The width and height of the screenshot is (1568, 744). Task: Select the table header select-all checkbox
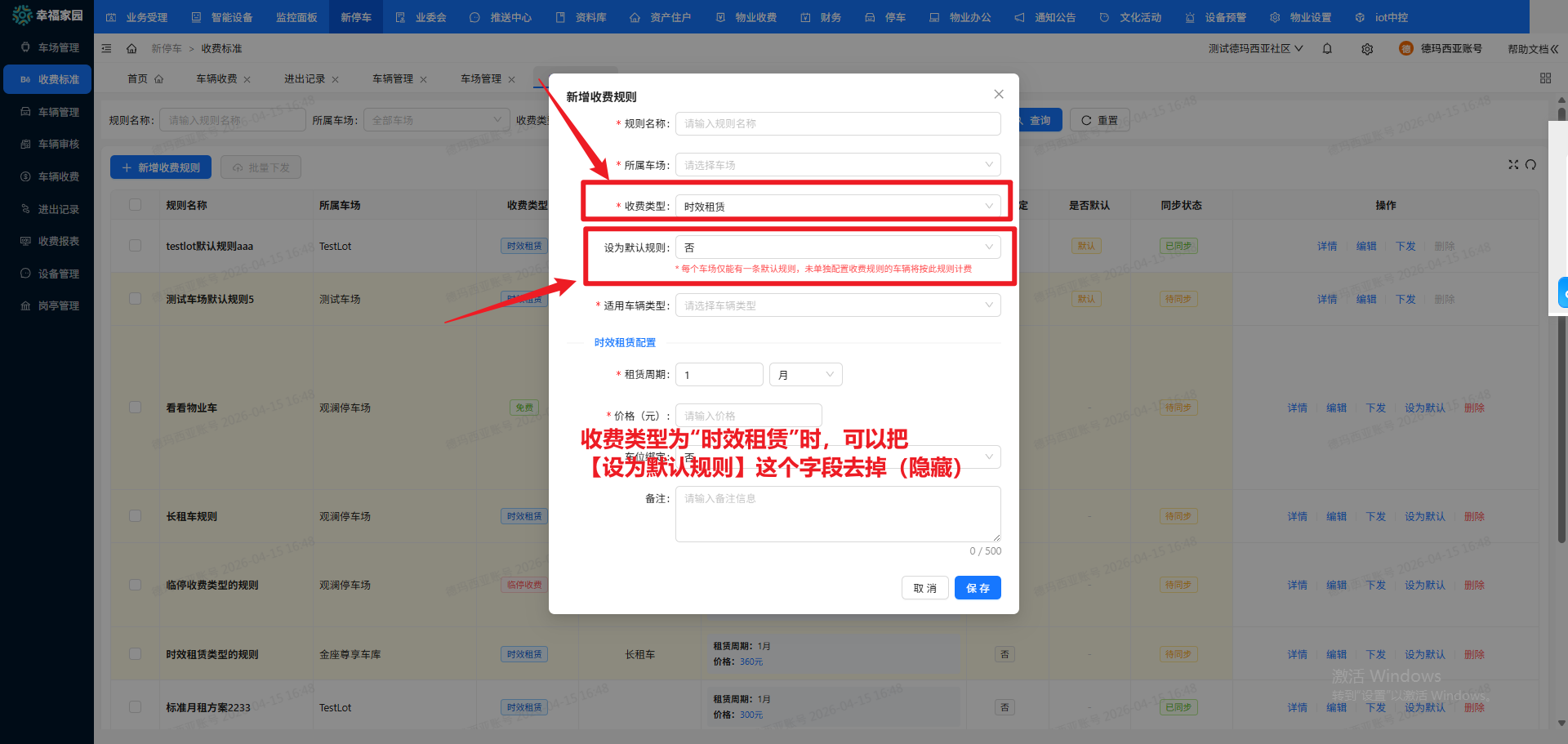click(136, 205)
